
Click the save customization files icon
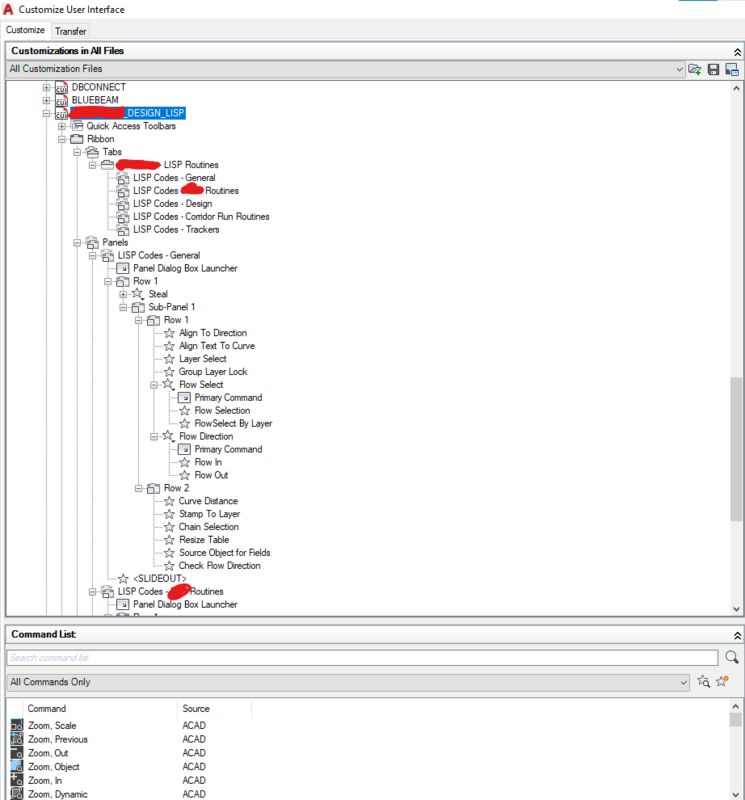point(713,69)
